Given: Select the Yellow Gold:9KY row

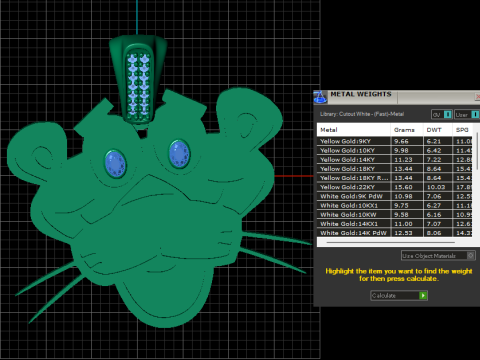Looking at the screenshot, I should 395,141.
